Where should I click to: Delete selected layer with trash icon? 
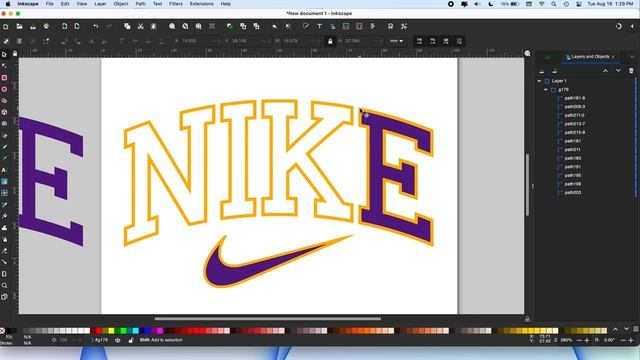pos(631,71)
